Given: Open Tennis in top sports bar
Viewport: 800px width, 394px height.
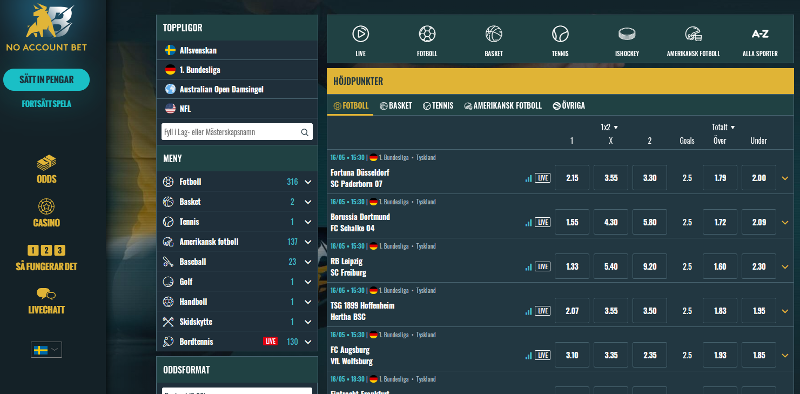Looking at the screenshot, I should pos(560,41).
